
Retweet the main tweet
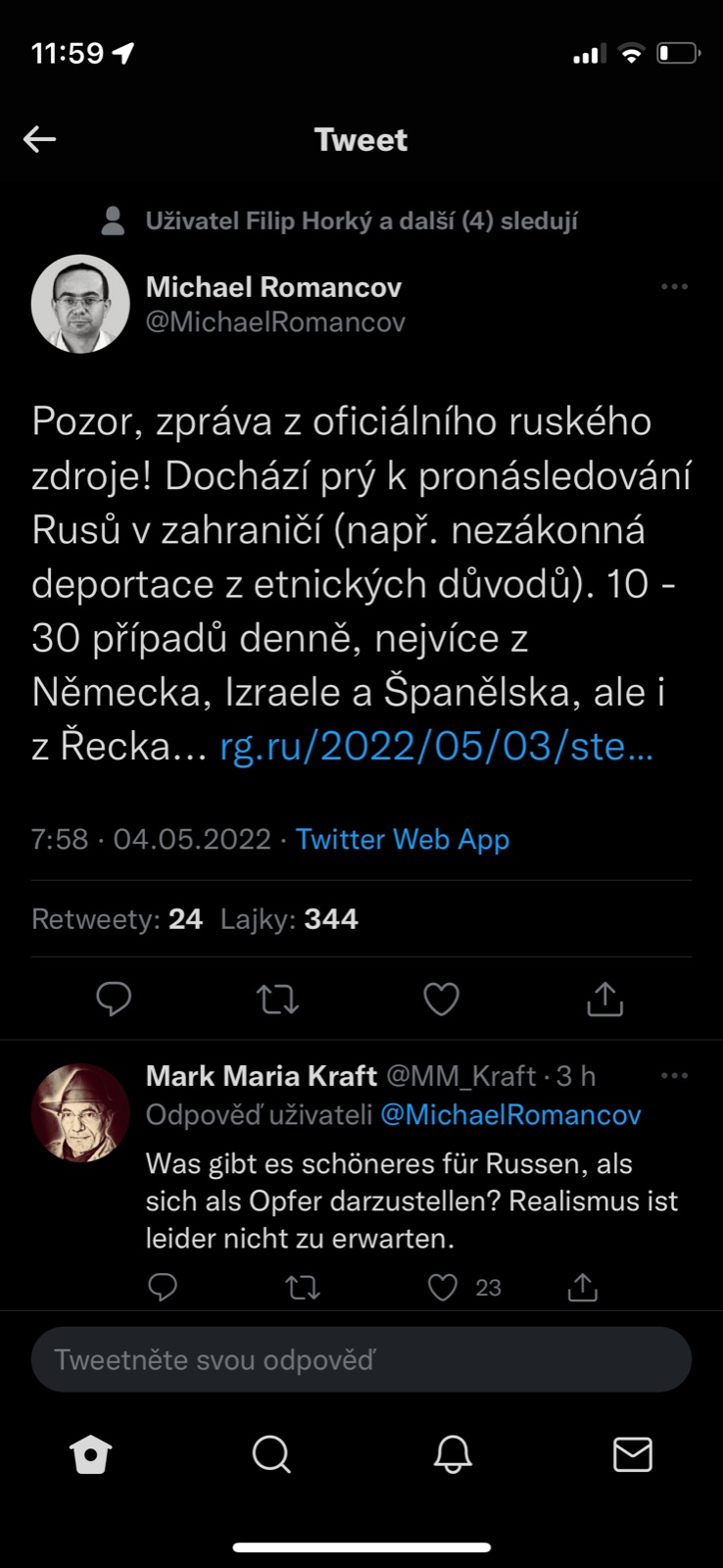277,999
